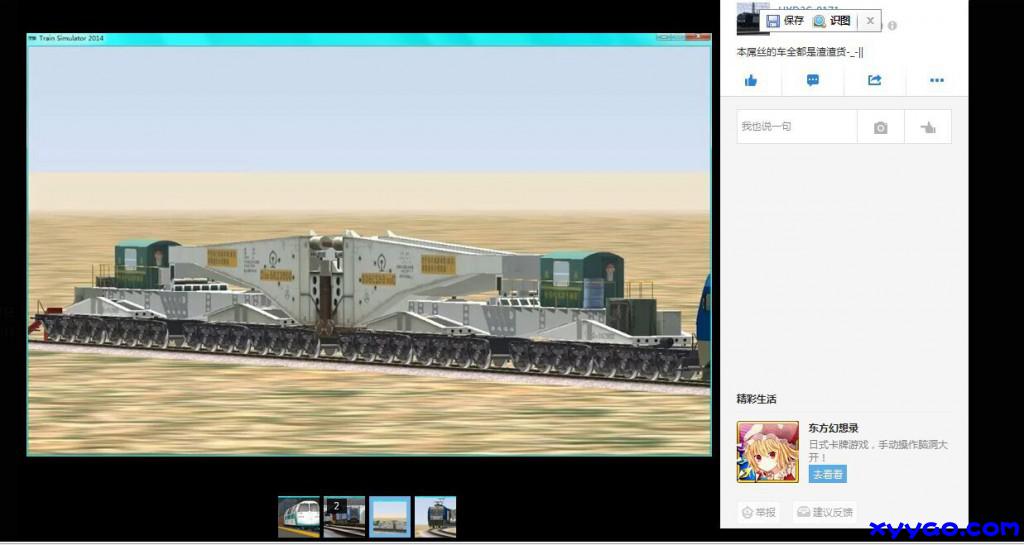Image resolution: width=1024 pixels, height=545 pixels.
Task: Open the three-dot more options menu
Action: [x=937, y=81]
